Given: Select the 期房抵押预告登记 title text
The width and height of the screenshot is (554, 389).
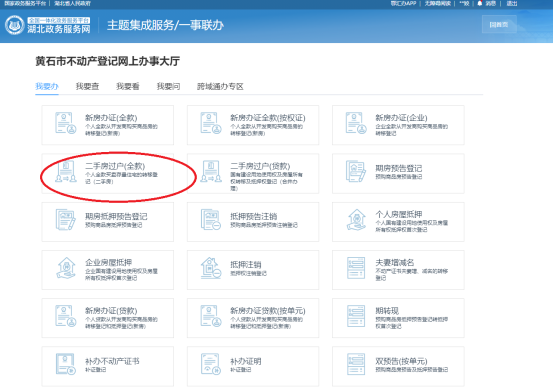Looking at the screenshot, I should point(116,216).
